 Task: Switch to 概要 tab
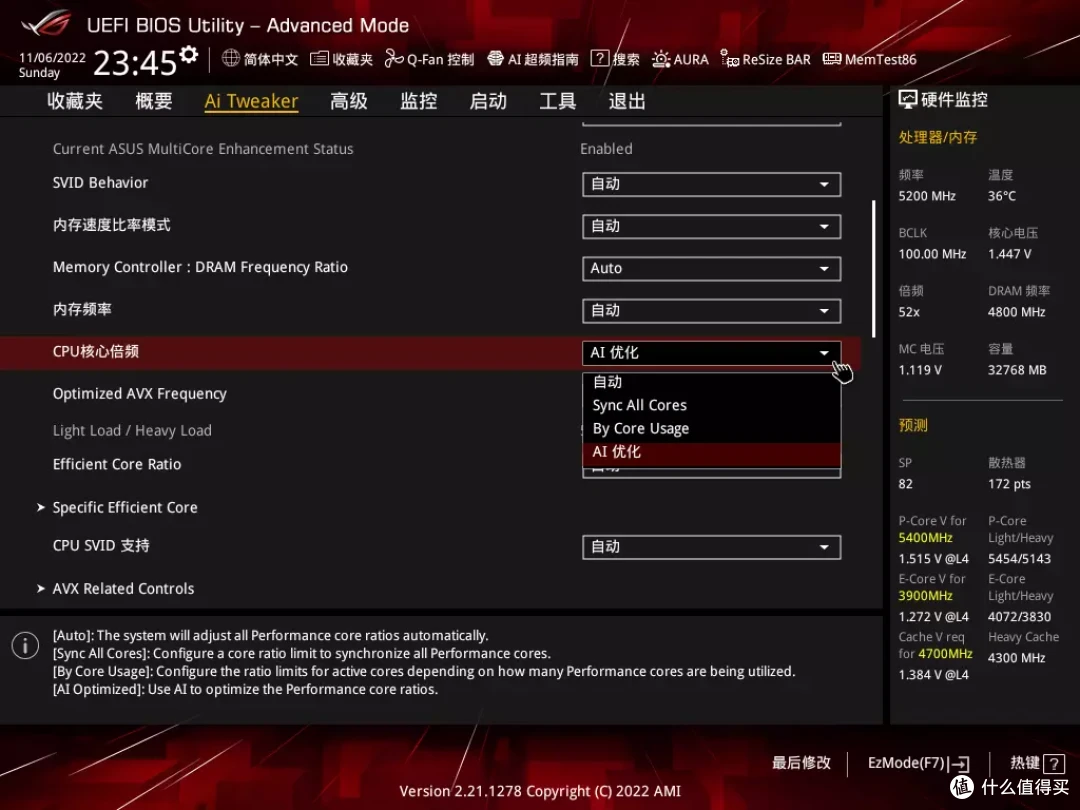[x=154, y=101]
